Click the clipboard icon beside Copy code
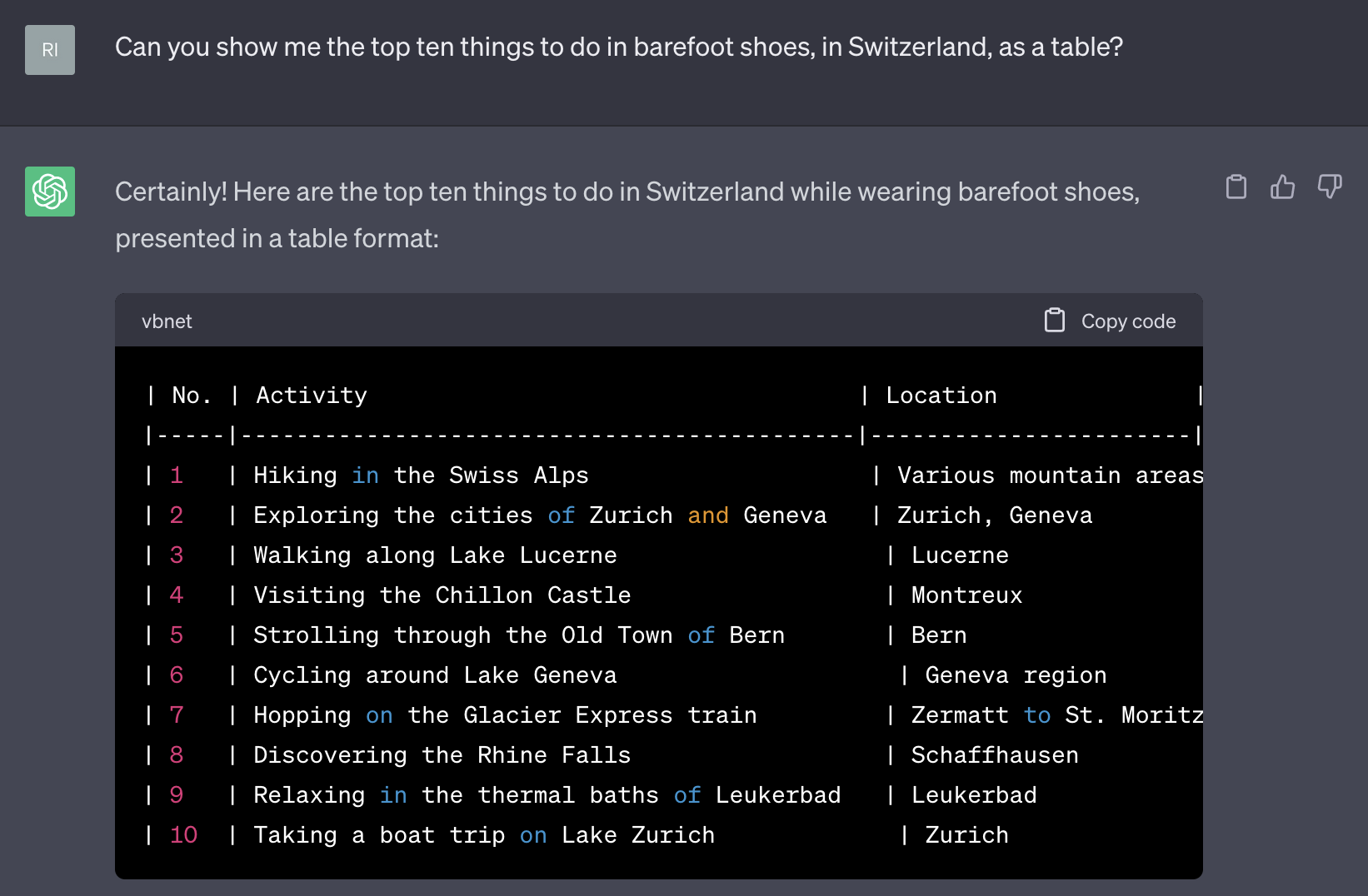The height and width of the screenshot is (896, 1368). 1055,321
